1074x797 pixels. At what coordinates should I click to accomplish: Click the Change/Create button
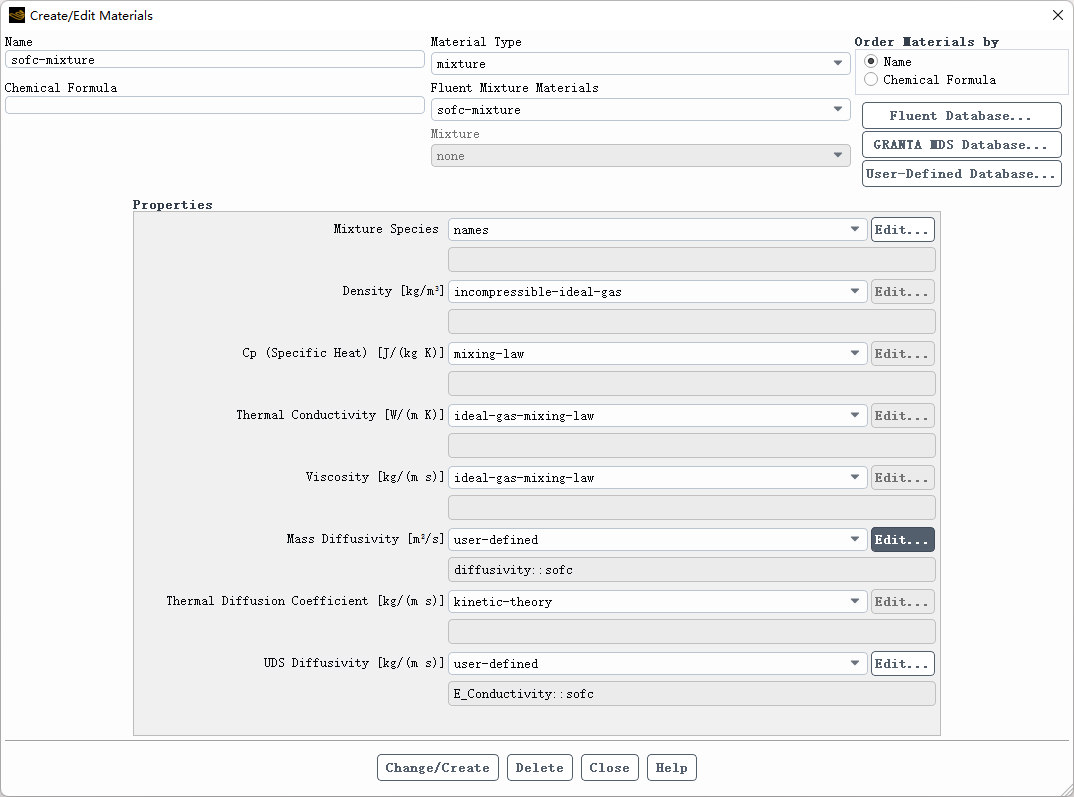tap(437, 768)
